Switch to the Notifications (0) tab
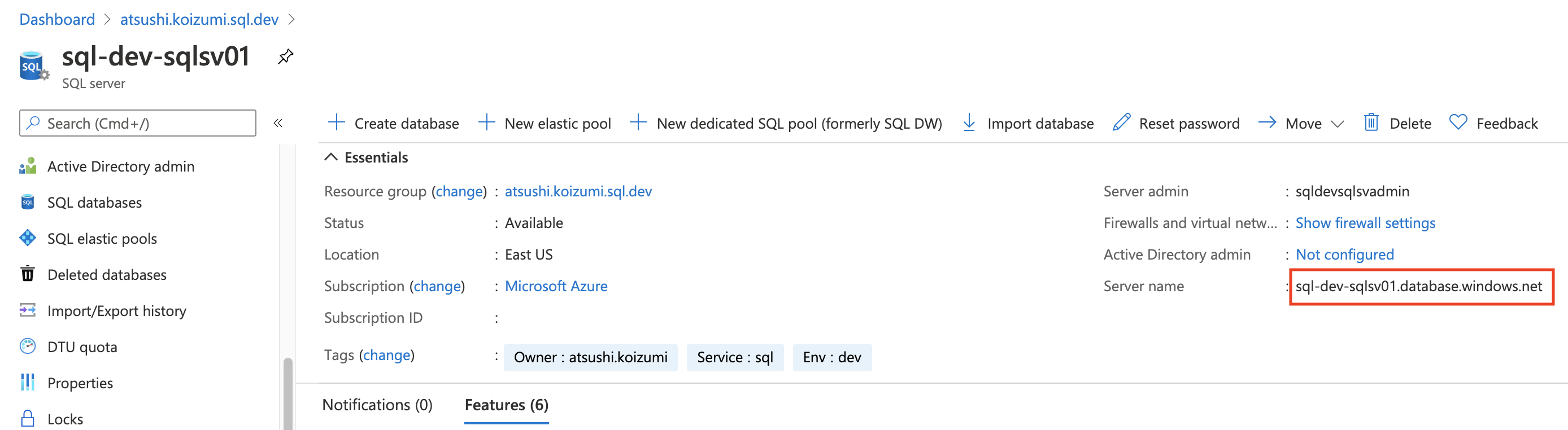Image resolution: width=1568 pixels, height=430 pixels. pos(377,405)
